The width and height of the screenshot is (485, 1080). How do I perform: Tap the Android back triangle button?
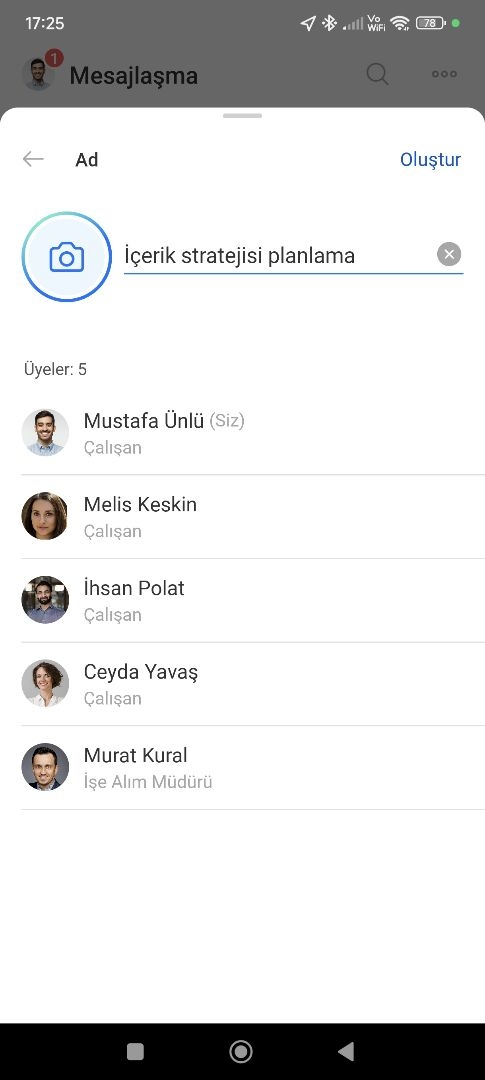point(347,1051)
